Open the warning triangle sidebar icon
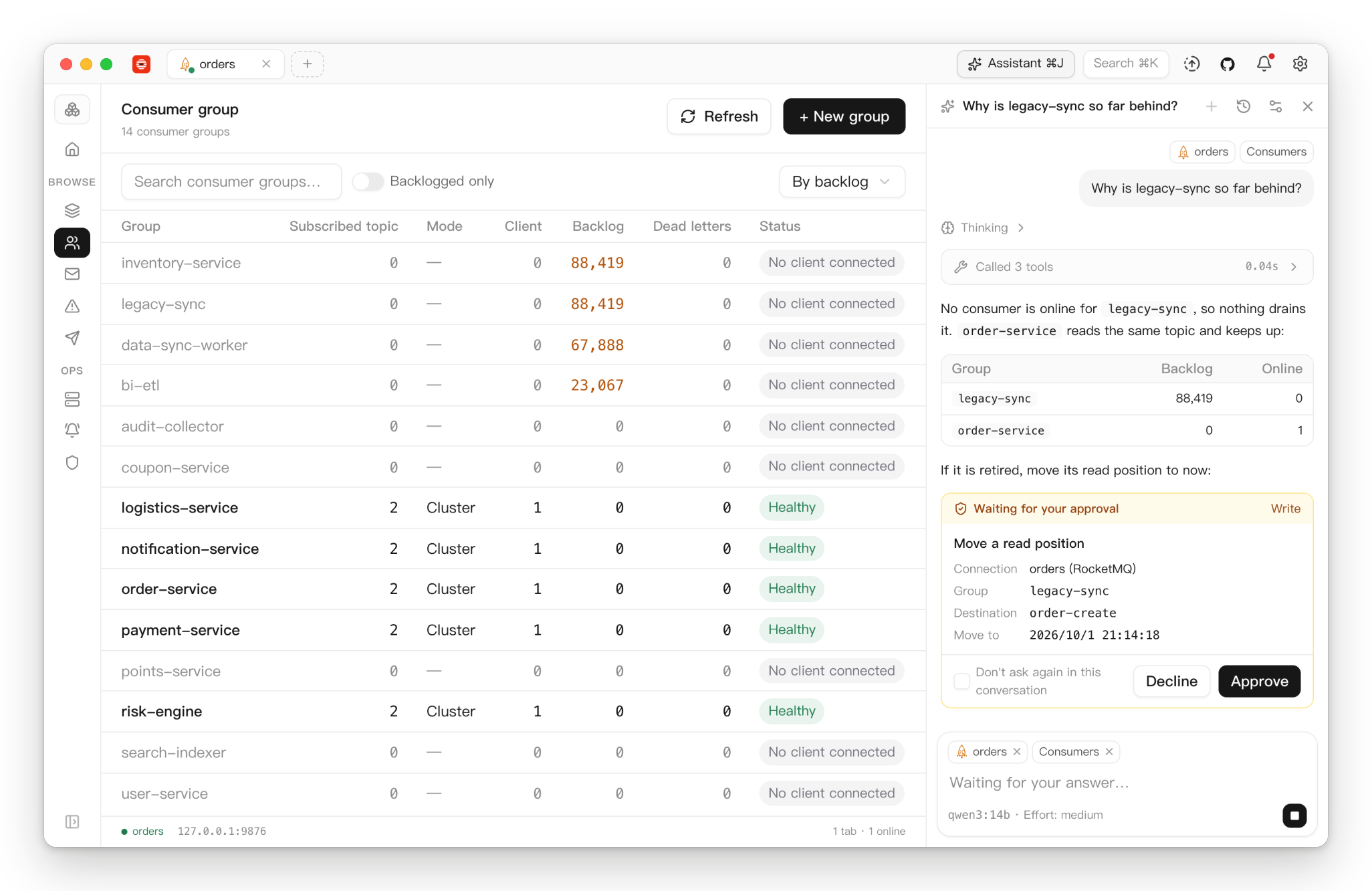 72,306
